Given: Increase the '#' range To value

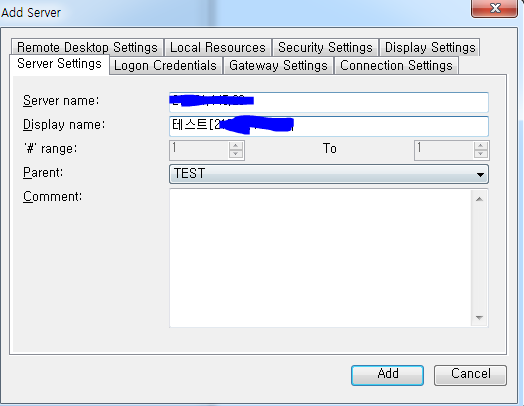Looking at the screenshot, I should tap(481, 146).
